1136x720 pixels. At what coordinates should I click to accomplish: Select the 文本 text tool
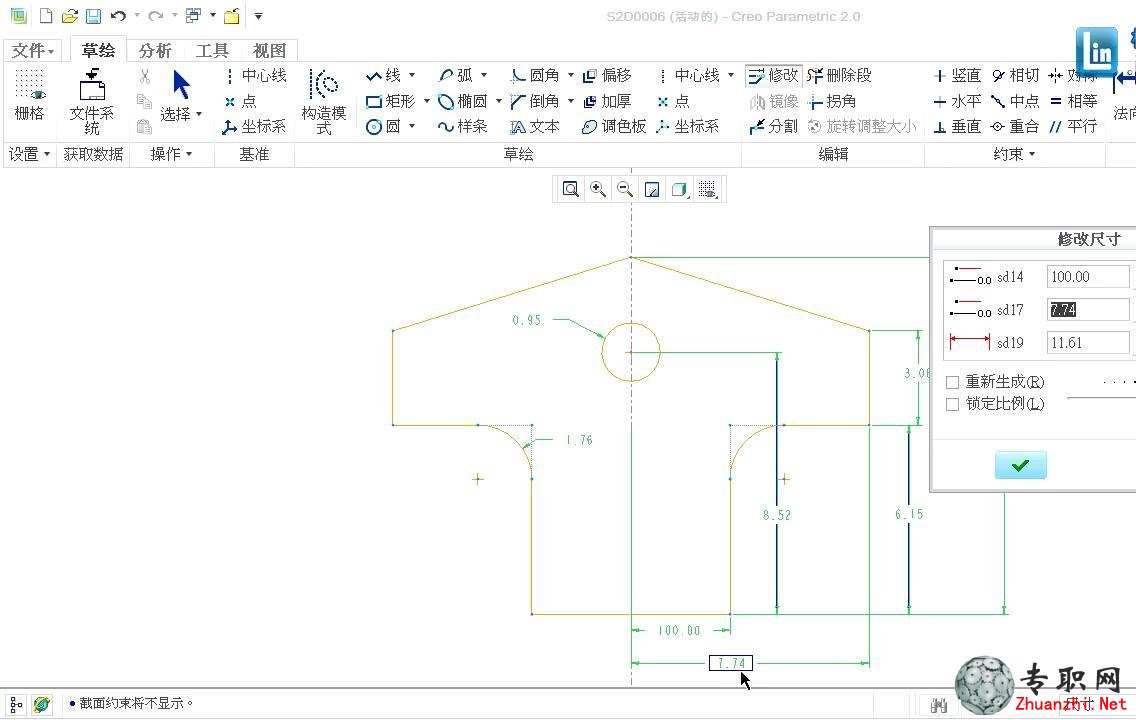click(535, 127)
